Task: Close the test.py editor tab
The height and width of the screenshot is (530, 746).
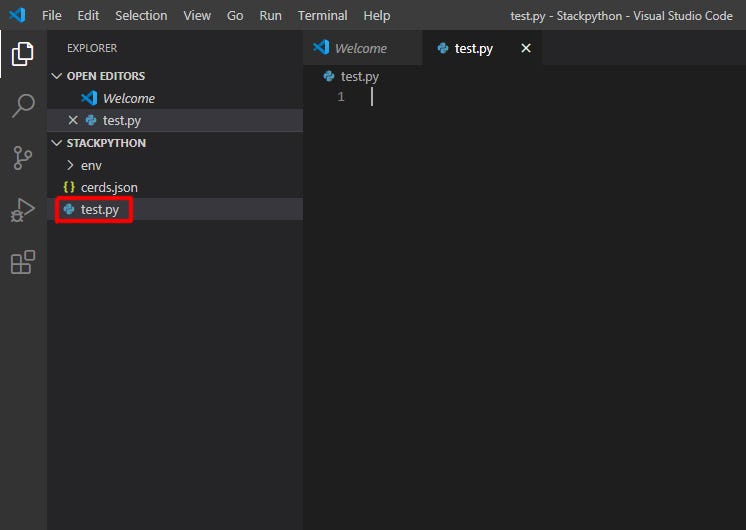Action: click(526, 48)
